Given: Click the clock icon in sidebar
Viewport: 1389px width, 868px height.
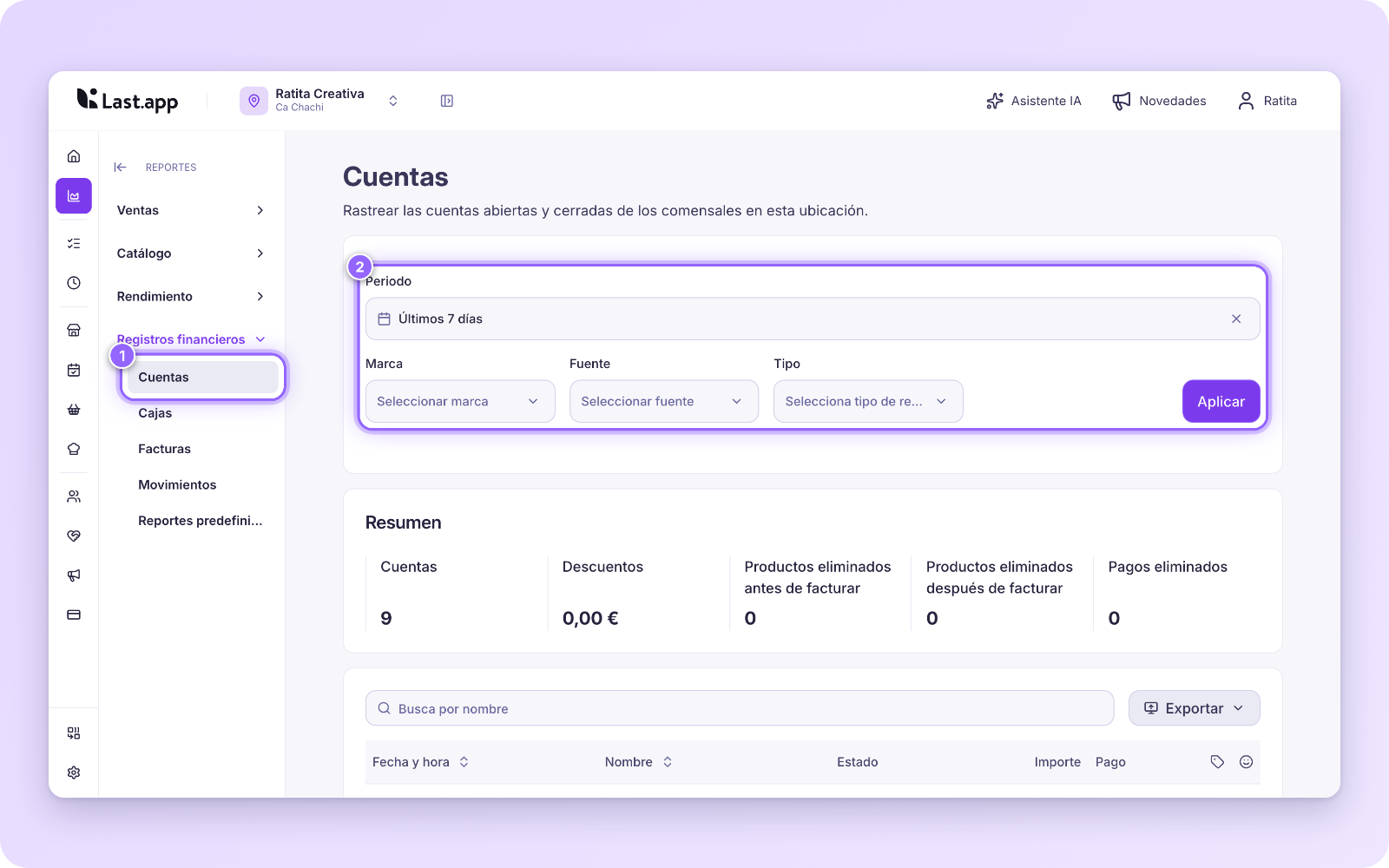Looking at the screenshot, I should point(74,283).
